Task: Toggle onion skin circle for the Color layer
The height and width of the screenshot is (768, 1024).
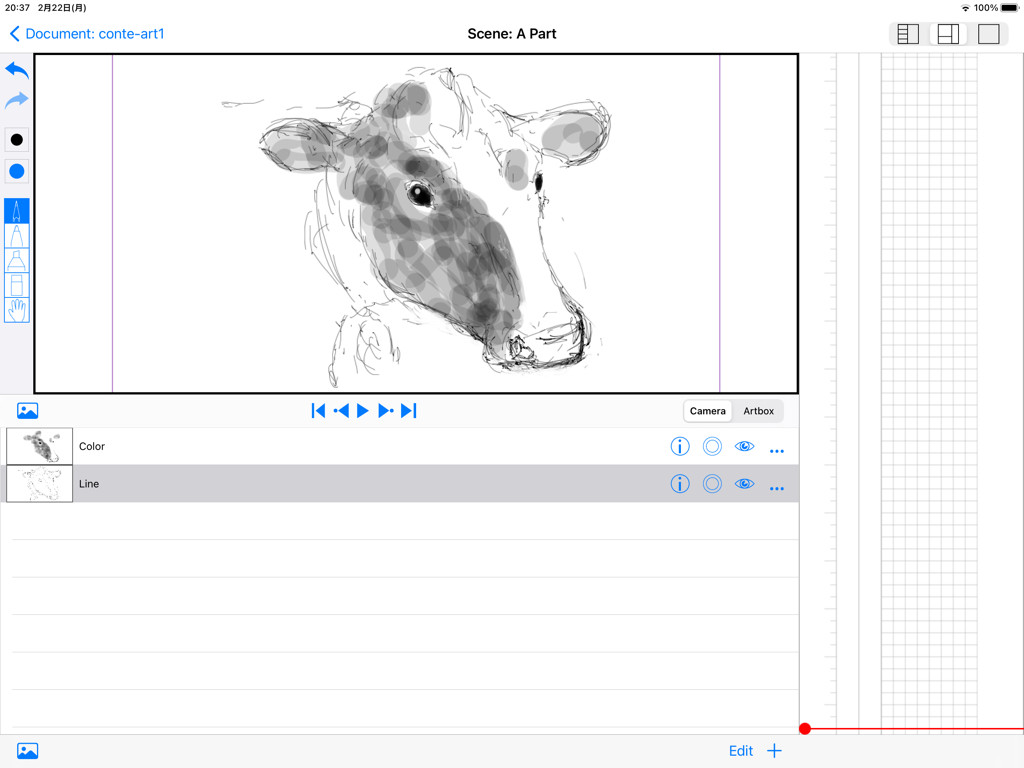Action: tap(712, 446)
